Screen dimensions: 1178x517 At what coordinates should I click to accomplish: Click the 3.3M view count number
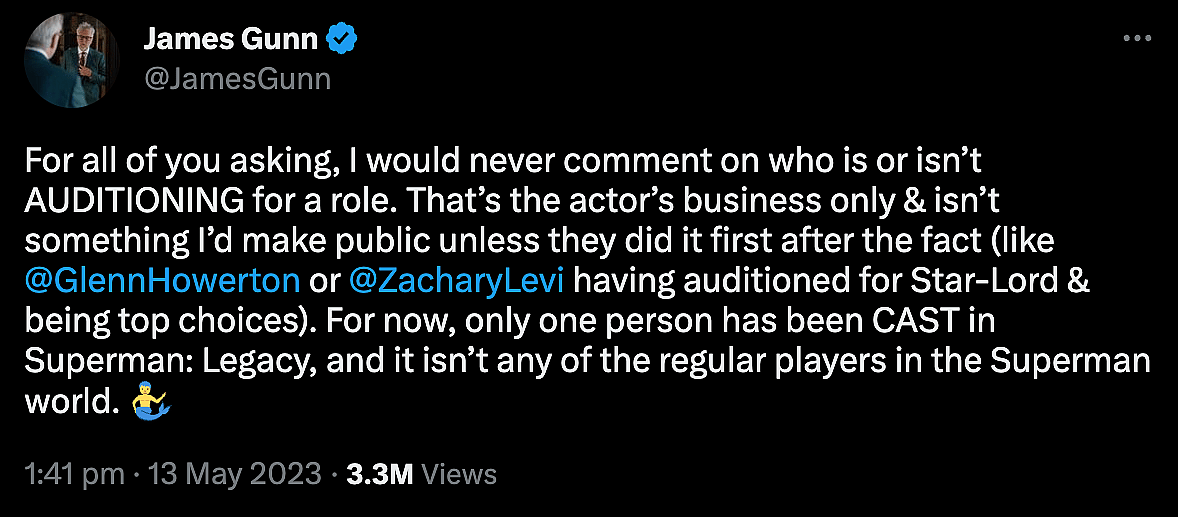[x=379, y=473]
